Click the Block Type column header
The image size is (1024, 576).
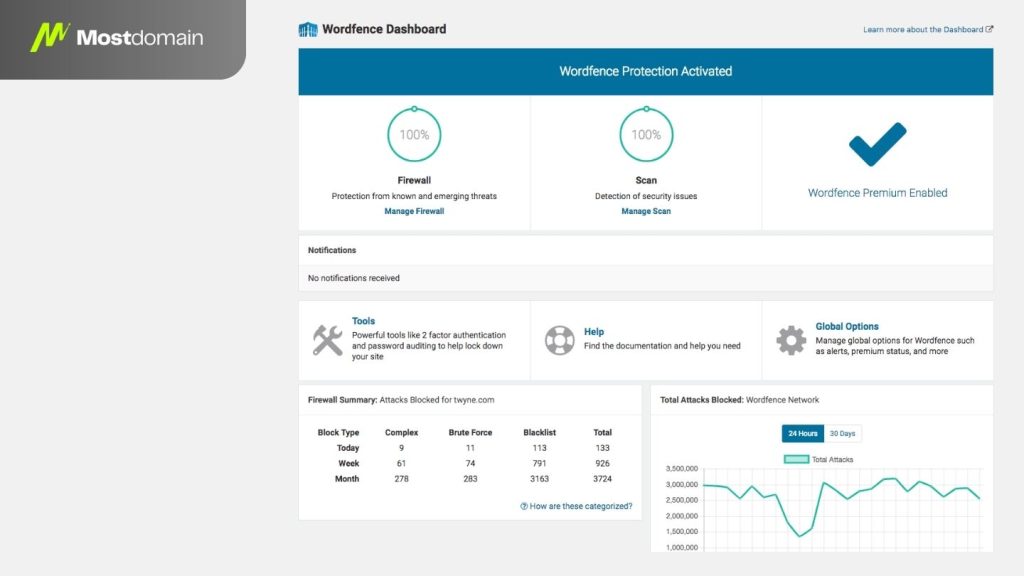coord(338,432)
